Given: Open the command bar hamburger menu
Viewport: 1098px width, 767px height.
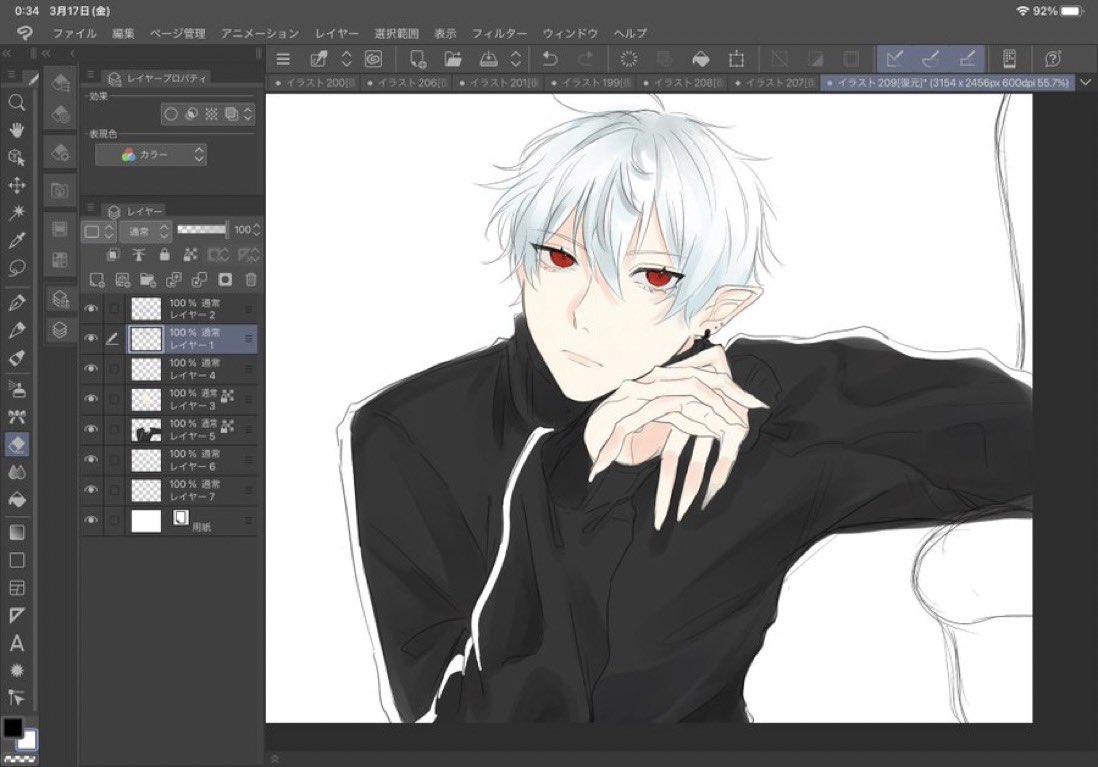Looking at the screenshot, I should click(283, 59).
